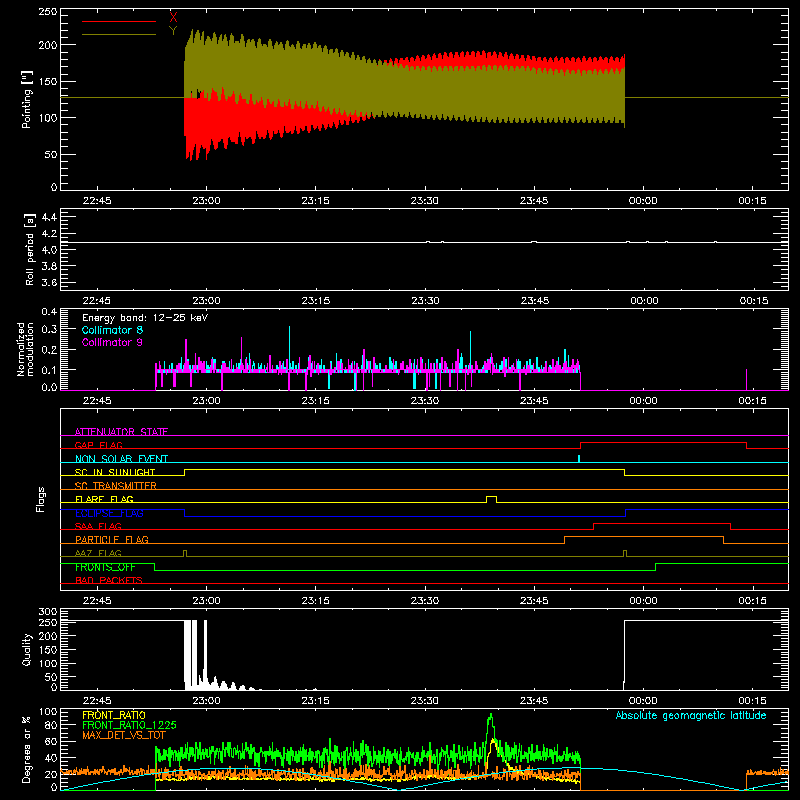This screenshot has width=800, height=800.
Task: Select the GAP_FLAG label
Action: (98, 445)
